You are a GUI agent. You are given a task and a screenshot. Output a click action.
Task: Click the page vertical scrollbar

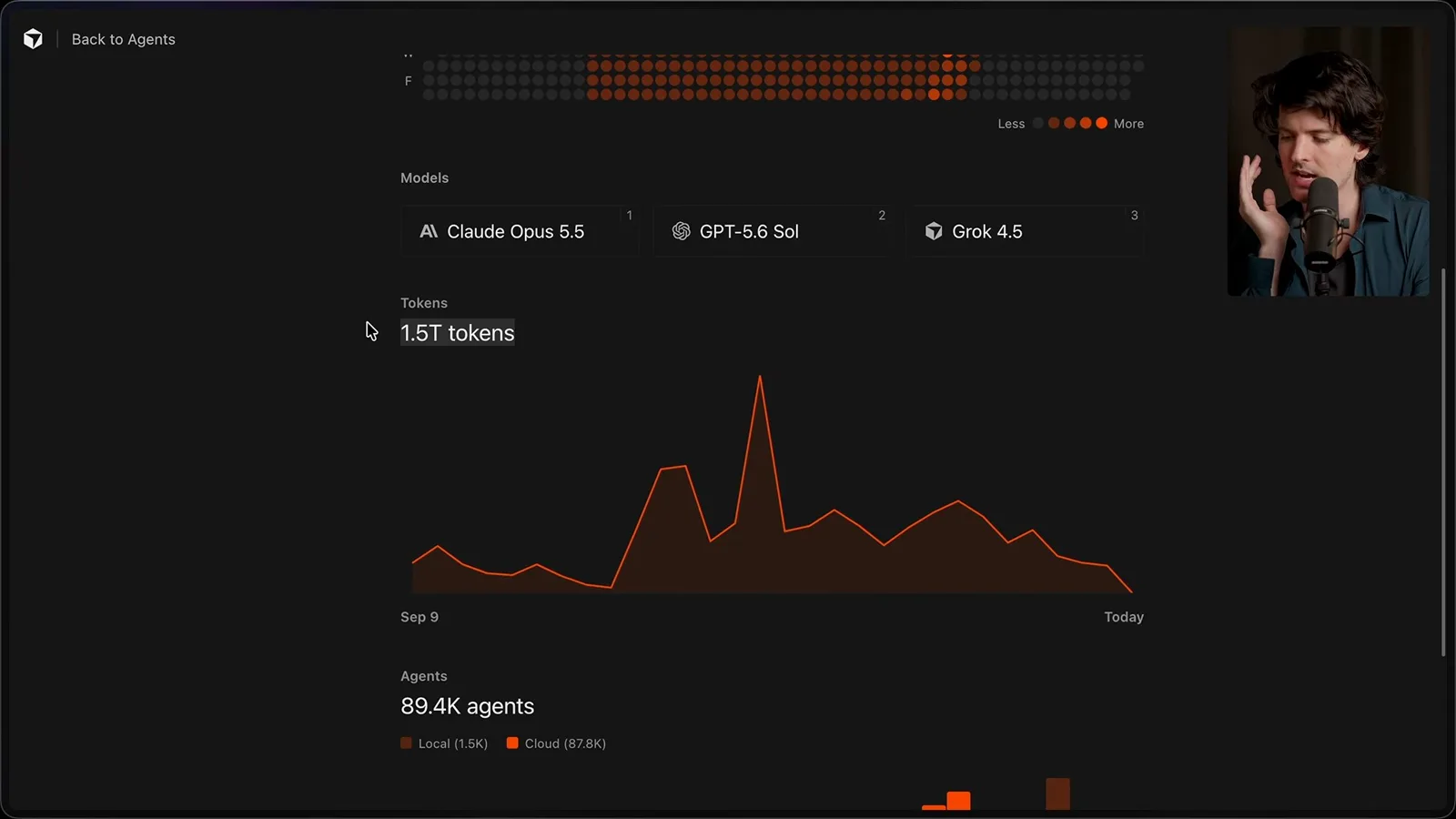[1443, 462]
